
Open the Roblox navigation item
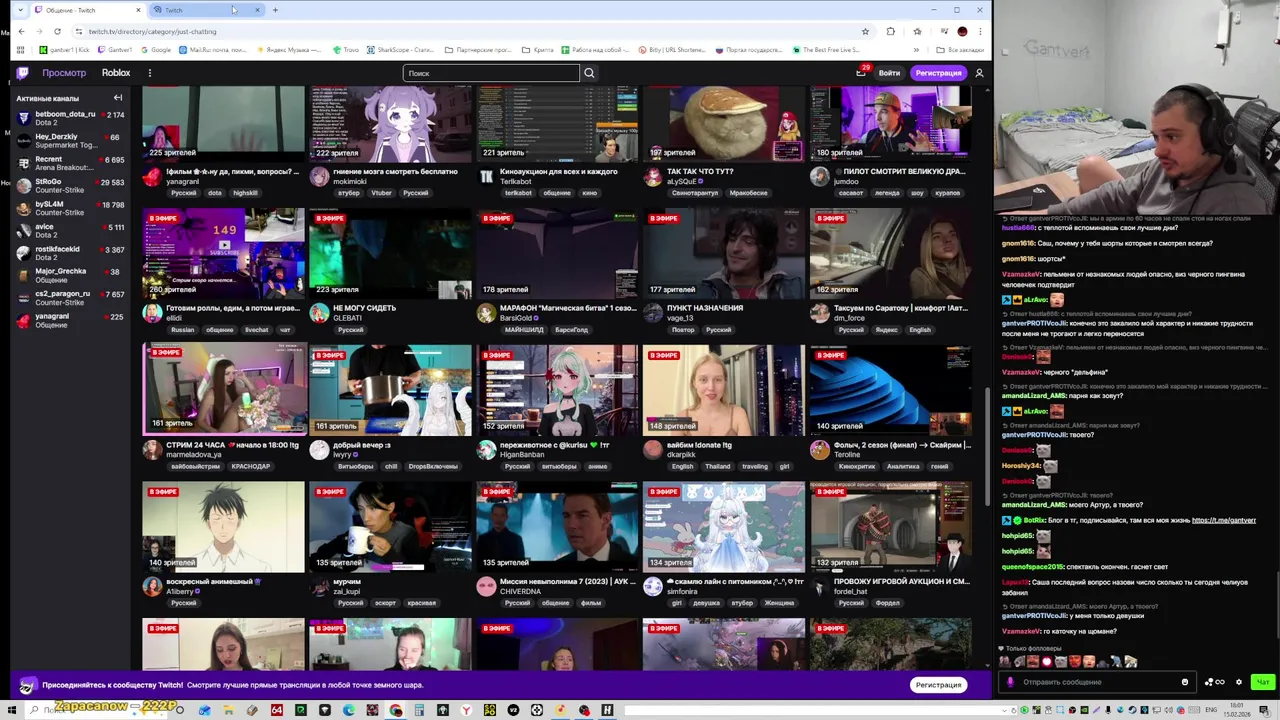116,73
